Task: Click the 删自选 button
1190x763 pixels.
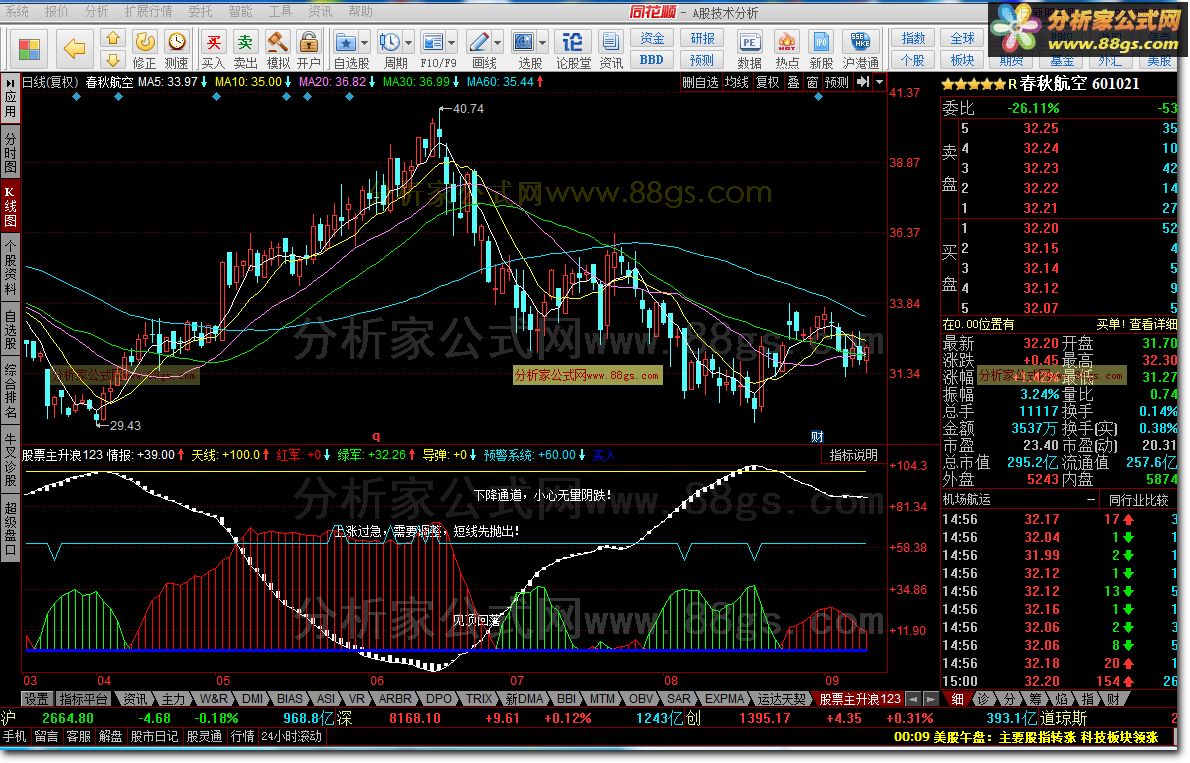Action: coord(700,82)
